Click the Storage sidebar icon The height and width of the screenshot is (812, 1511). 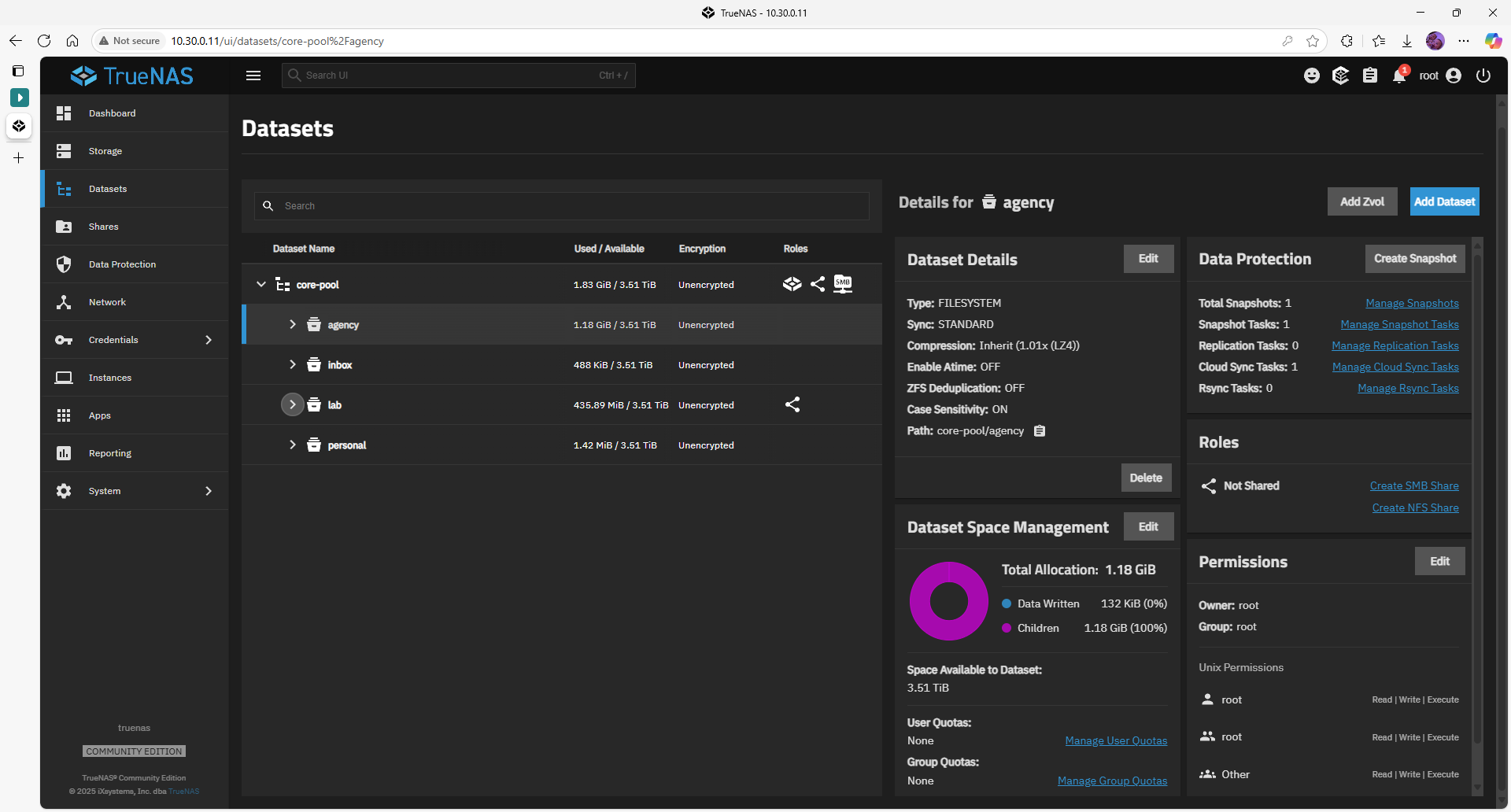coord(64,151)
